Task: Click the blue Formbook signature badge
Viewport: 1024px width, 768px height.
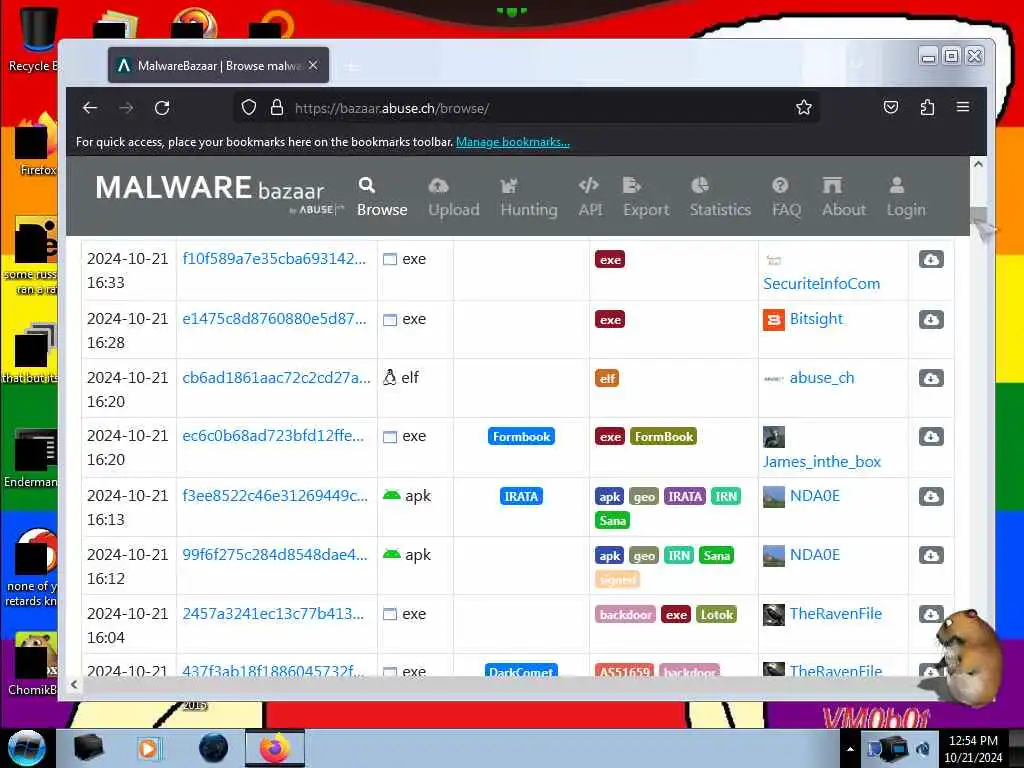Action: tap(521, 436)
